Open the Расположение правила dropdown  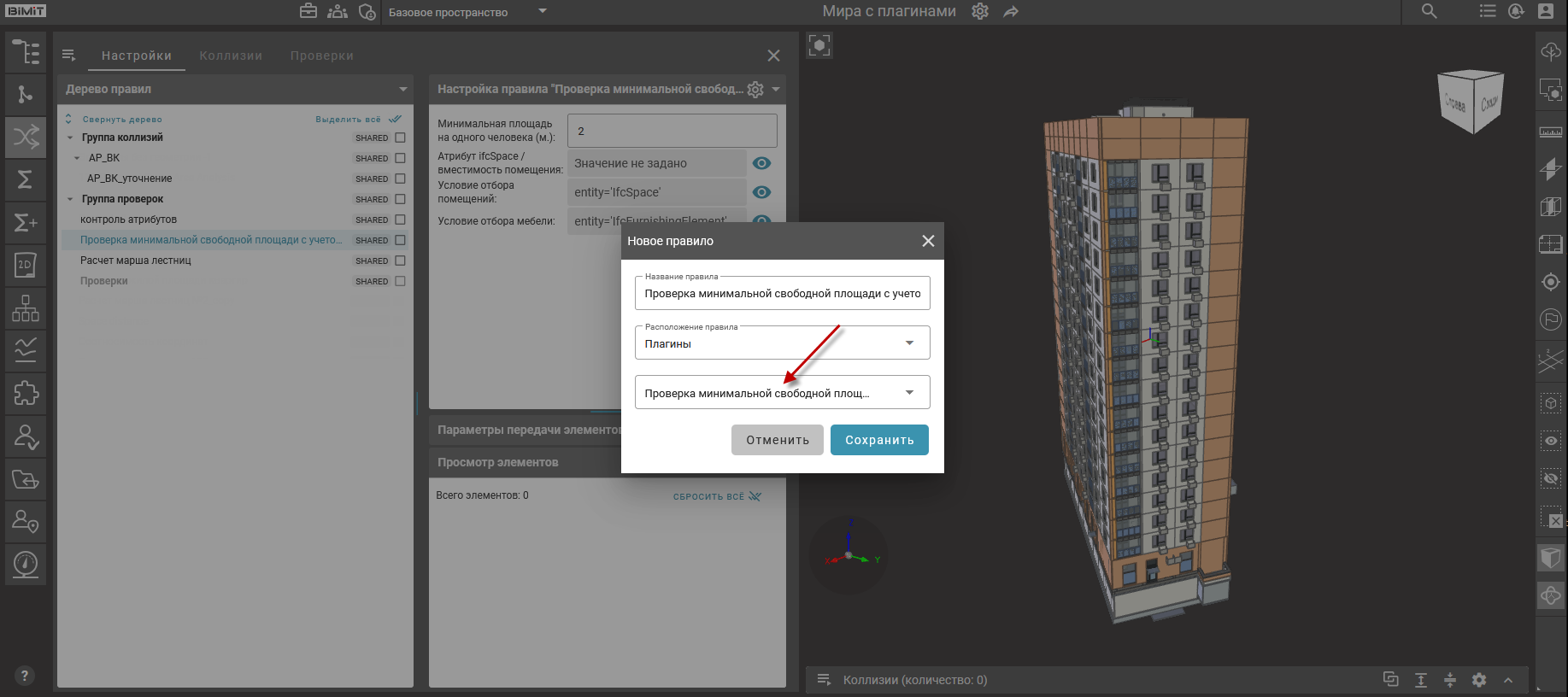[x=781, y=343]
